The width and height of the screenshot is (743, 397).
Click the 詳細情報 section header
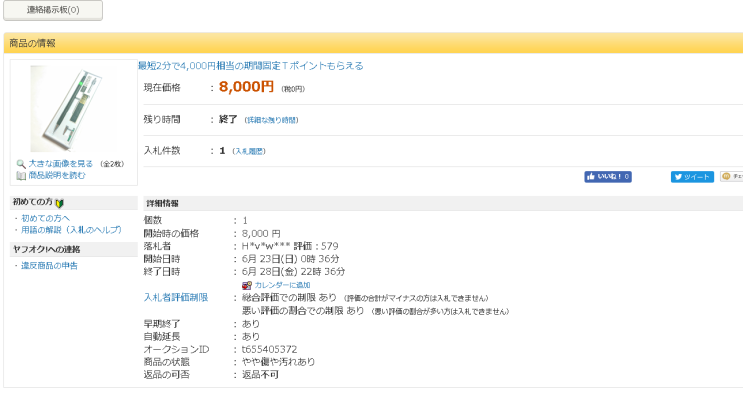443,203
